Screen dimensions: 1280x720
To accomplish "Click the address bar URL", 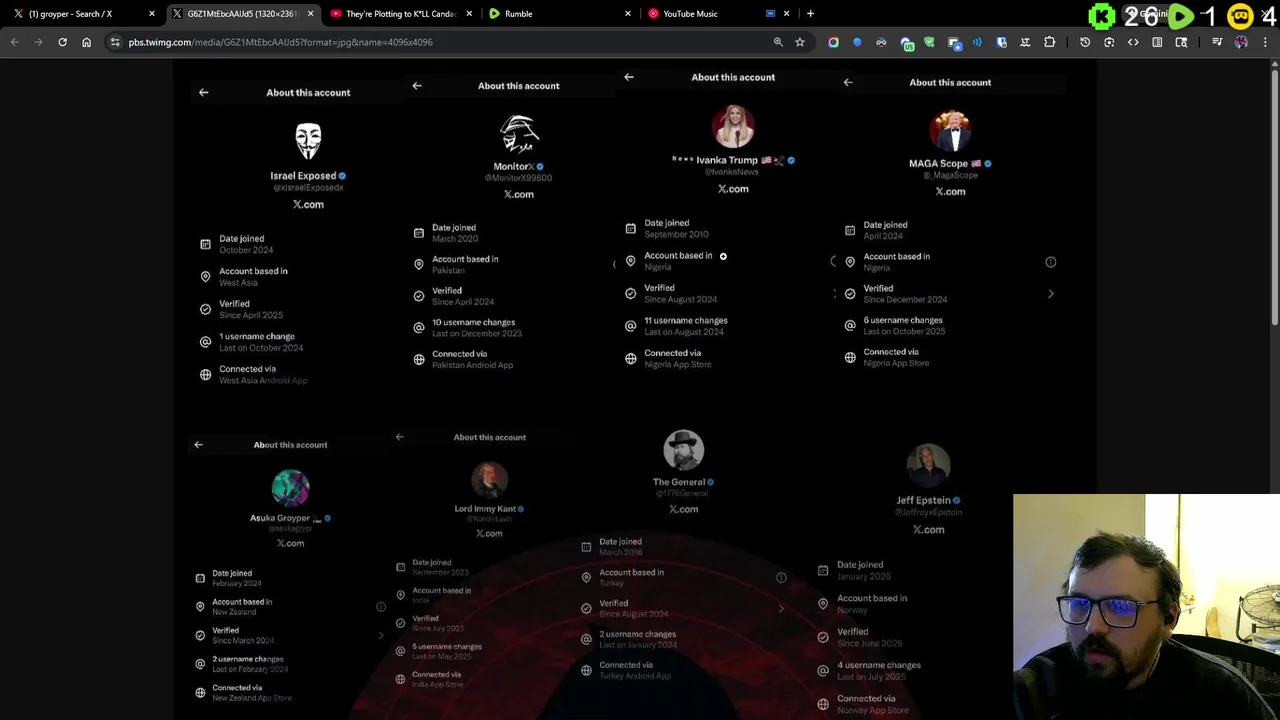I will tap(280, 42).
